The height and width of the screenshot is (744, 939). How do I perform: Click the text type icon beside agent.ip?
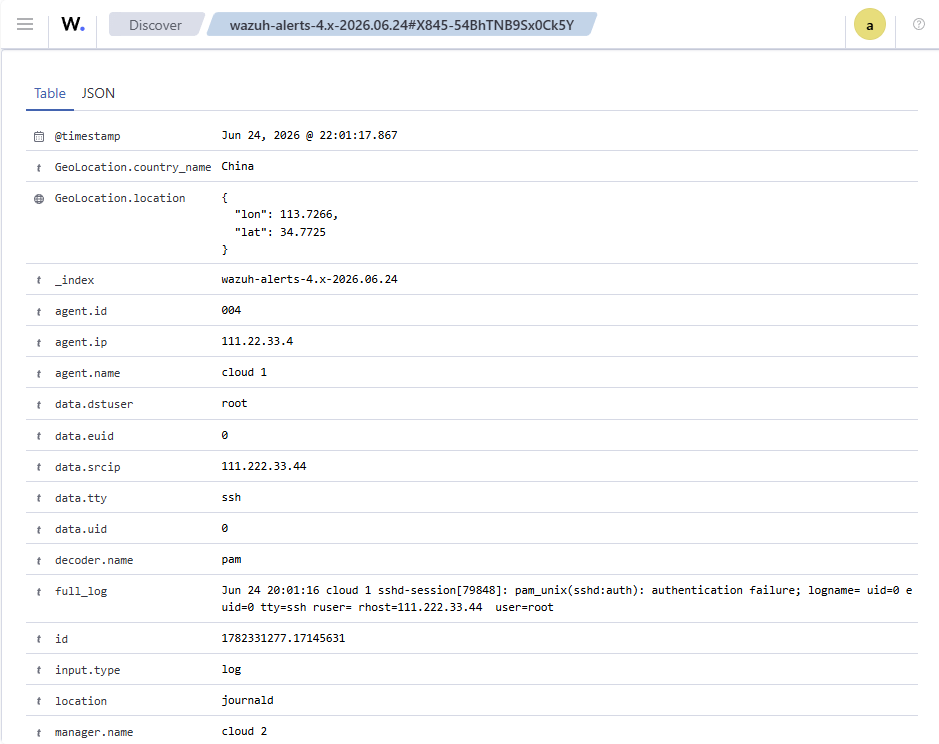[x=39, y=343]
